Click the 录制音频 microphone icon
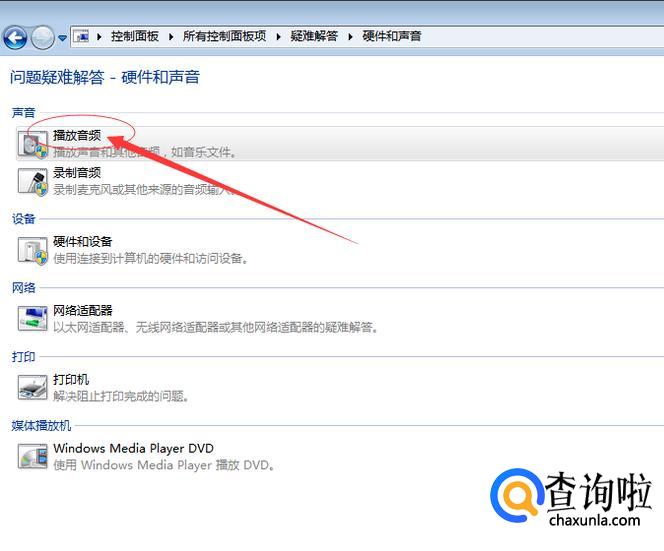Screen dimensions: 664x551 [32, 181]
